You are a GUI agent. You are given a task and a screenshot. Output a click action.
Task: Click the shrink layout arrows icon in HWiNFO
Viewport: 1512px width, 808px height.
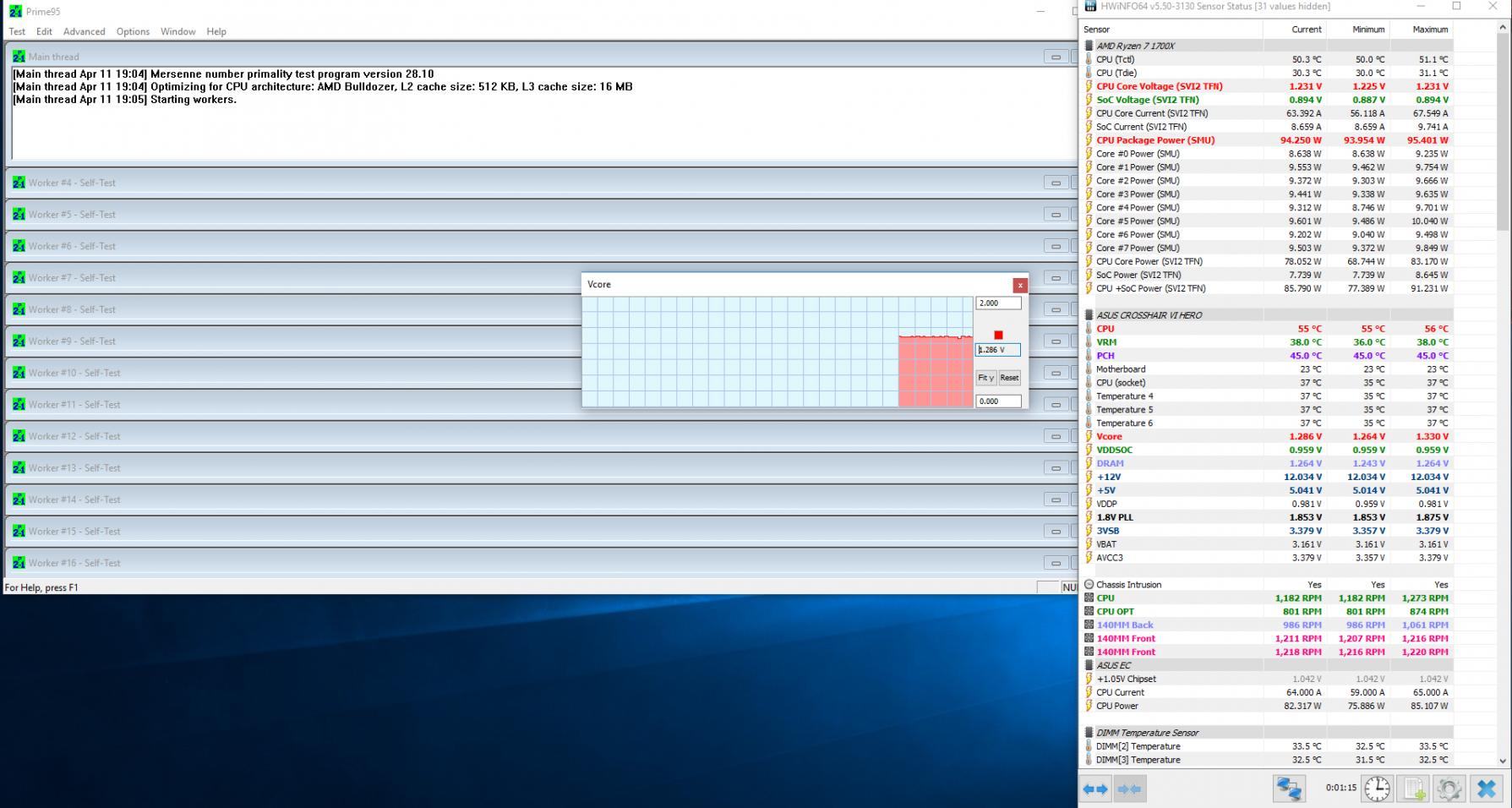1129,789
